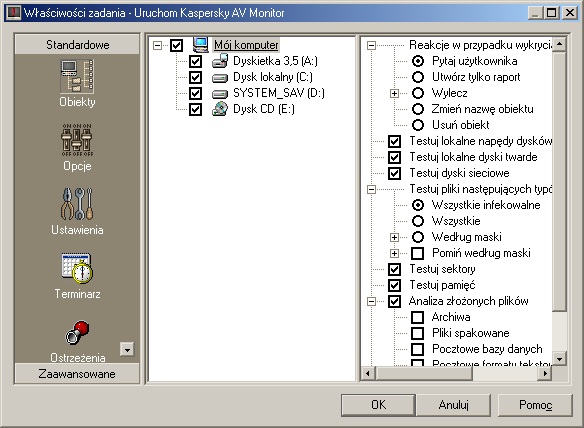Click the vertical scrollbar thumb
Image resolution: width=584 pixels, height=428 pixels.
pos(559,181)
